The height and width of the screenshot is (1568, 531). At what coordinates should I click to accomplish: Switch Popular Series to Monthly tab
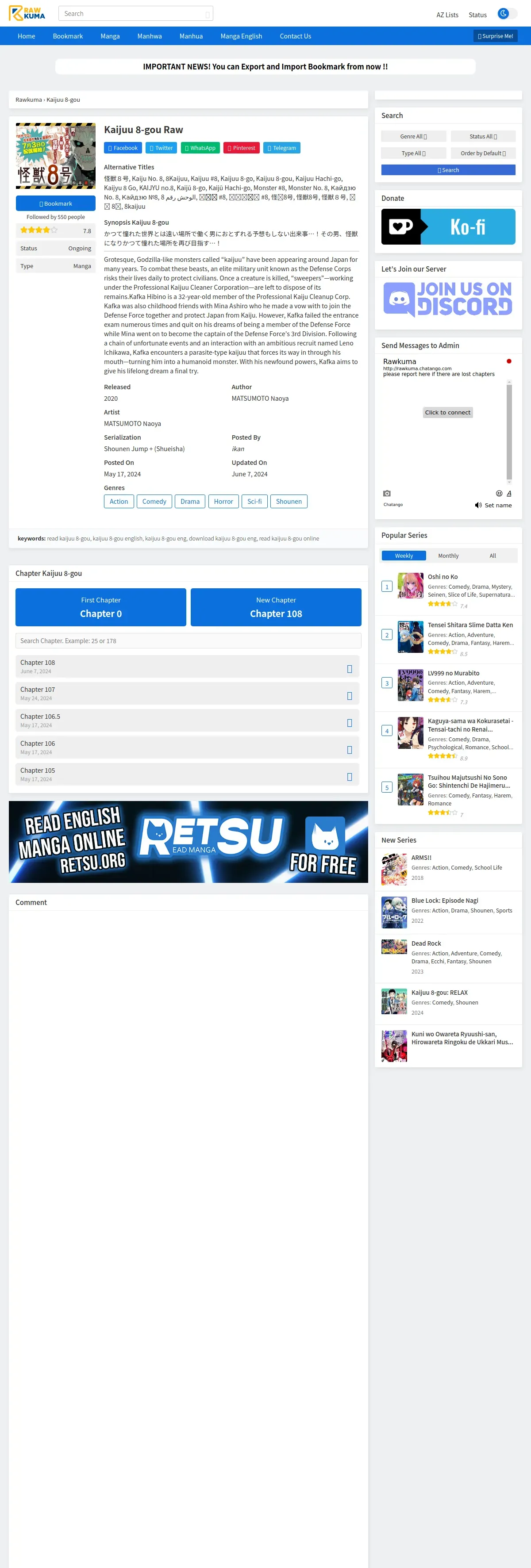coord(448,556)
